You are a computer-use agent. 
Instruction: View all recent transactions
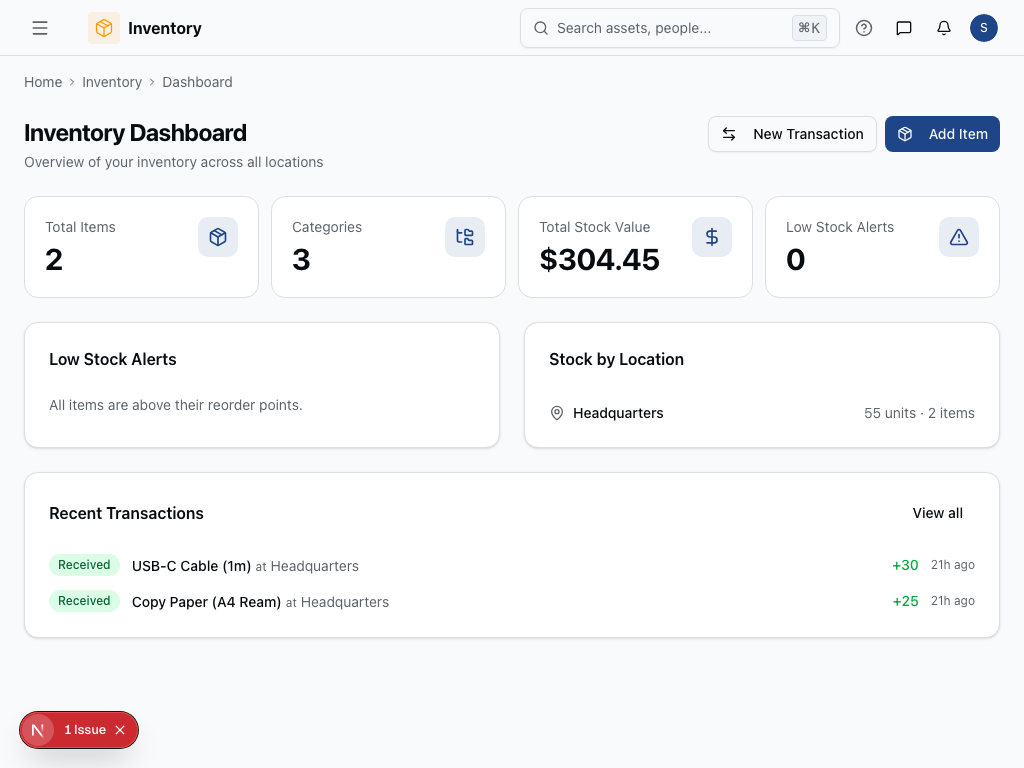(x=937, y=513)
